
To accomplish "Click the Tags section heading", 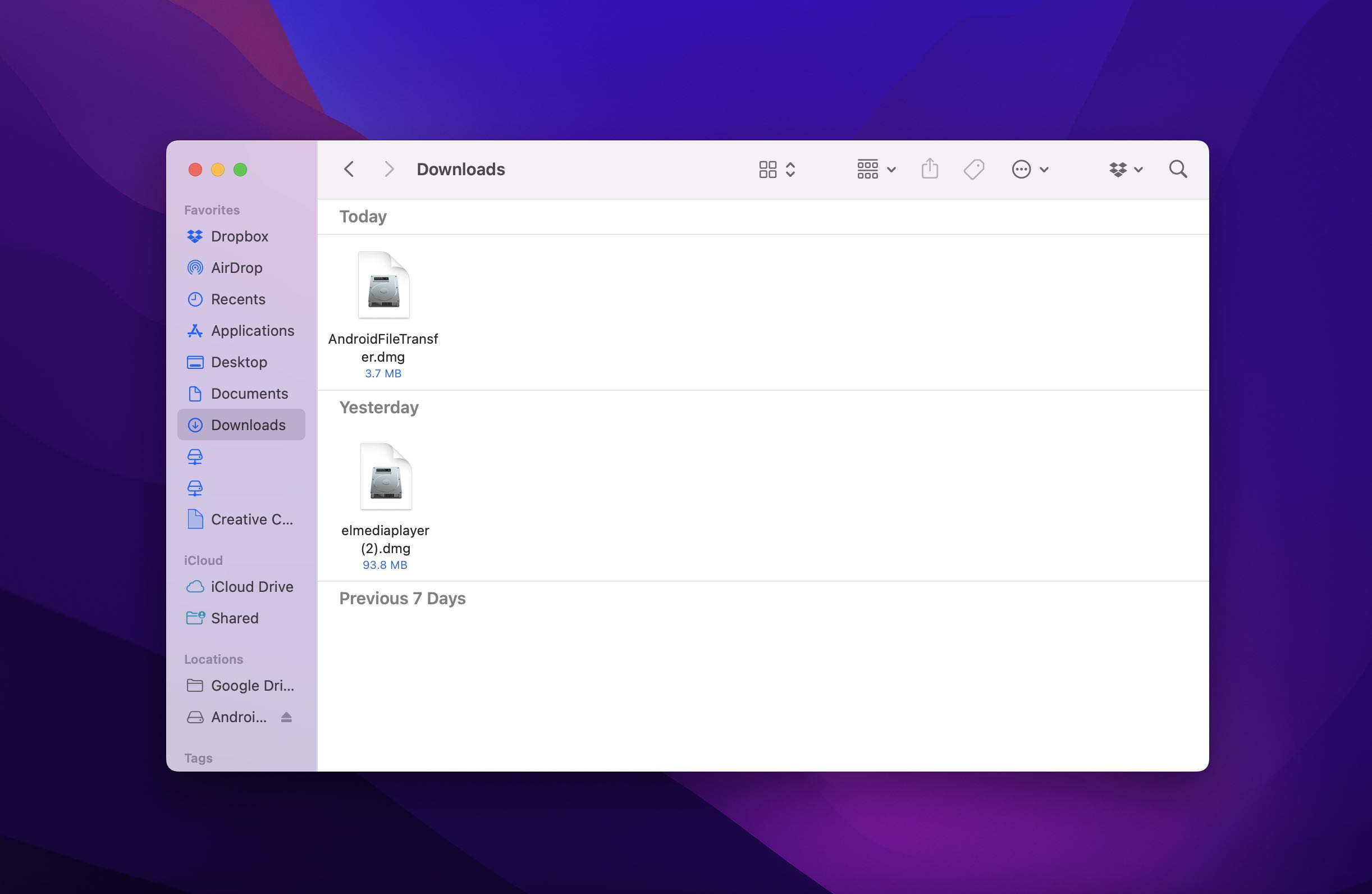I will (198, 758).
